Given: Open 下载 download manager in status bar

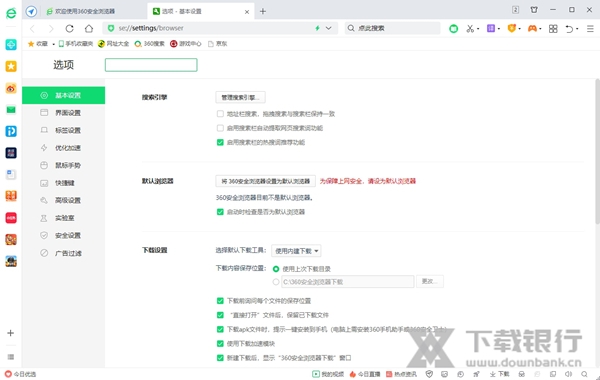Looking at the screenshot, I should [500, 374].
